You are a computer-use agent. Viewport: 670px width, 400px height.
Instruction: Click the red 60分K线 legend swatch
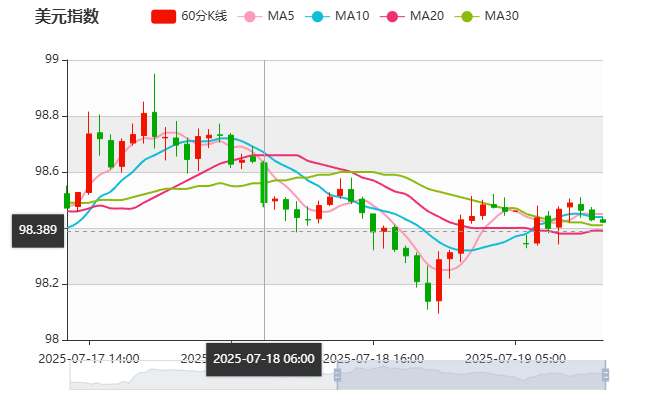[x=163, y=17]
